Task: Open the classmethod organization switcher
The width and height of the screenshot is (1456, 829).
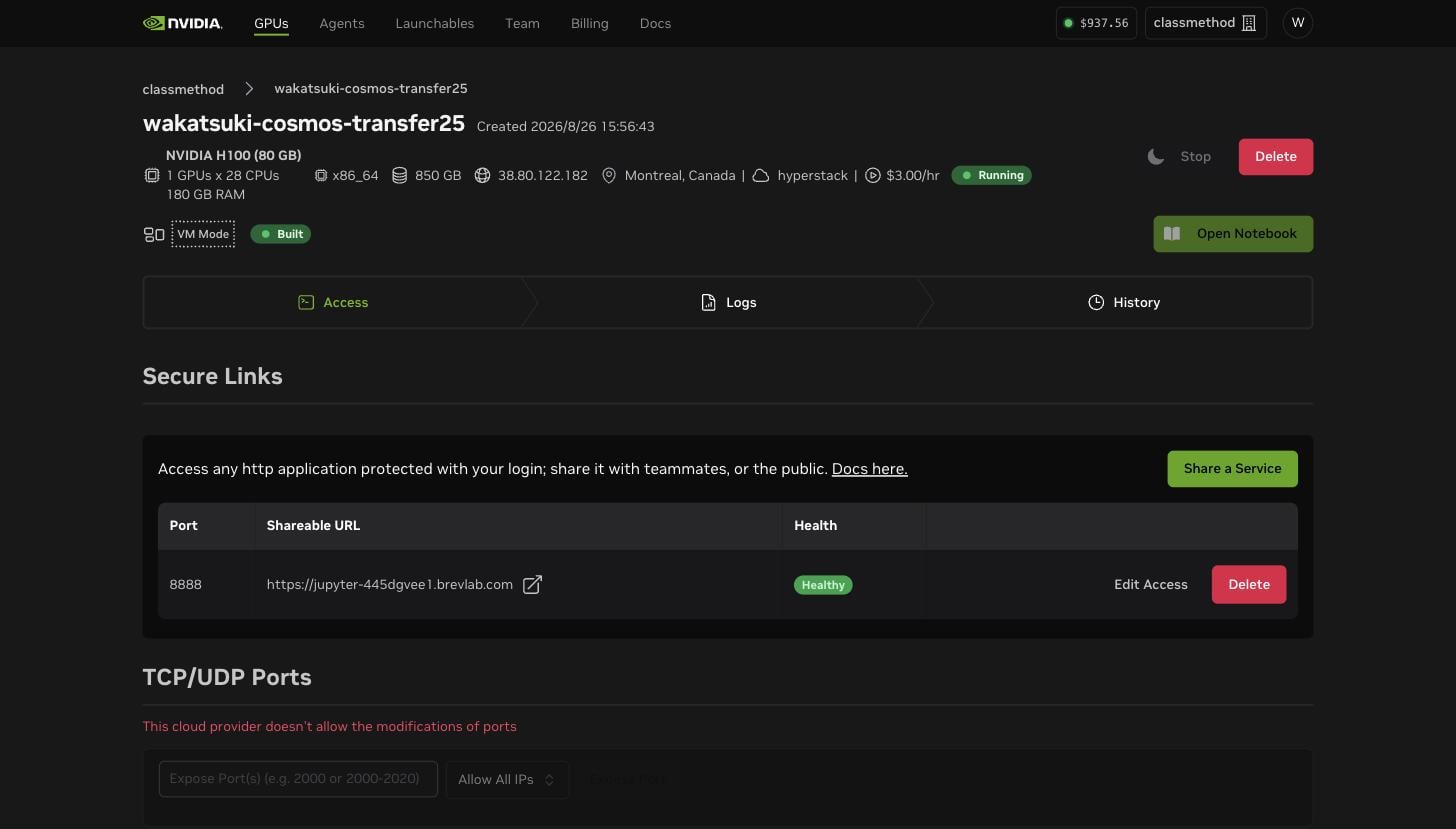Action: click(1205, 23)
